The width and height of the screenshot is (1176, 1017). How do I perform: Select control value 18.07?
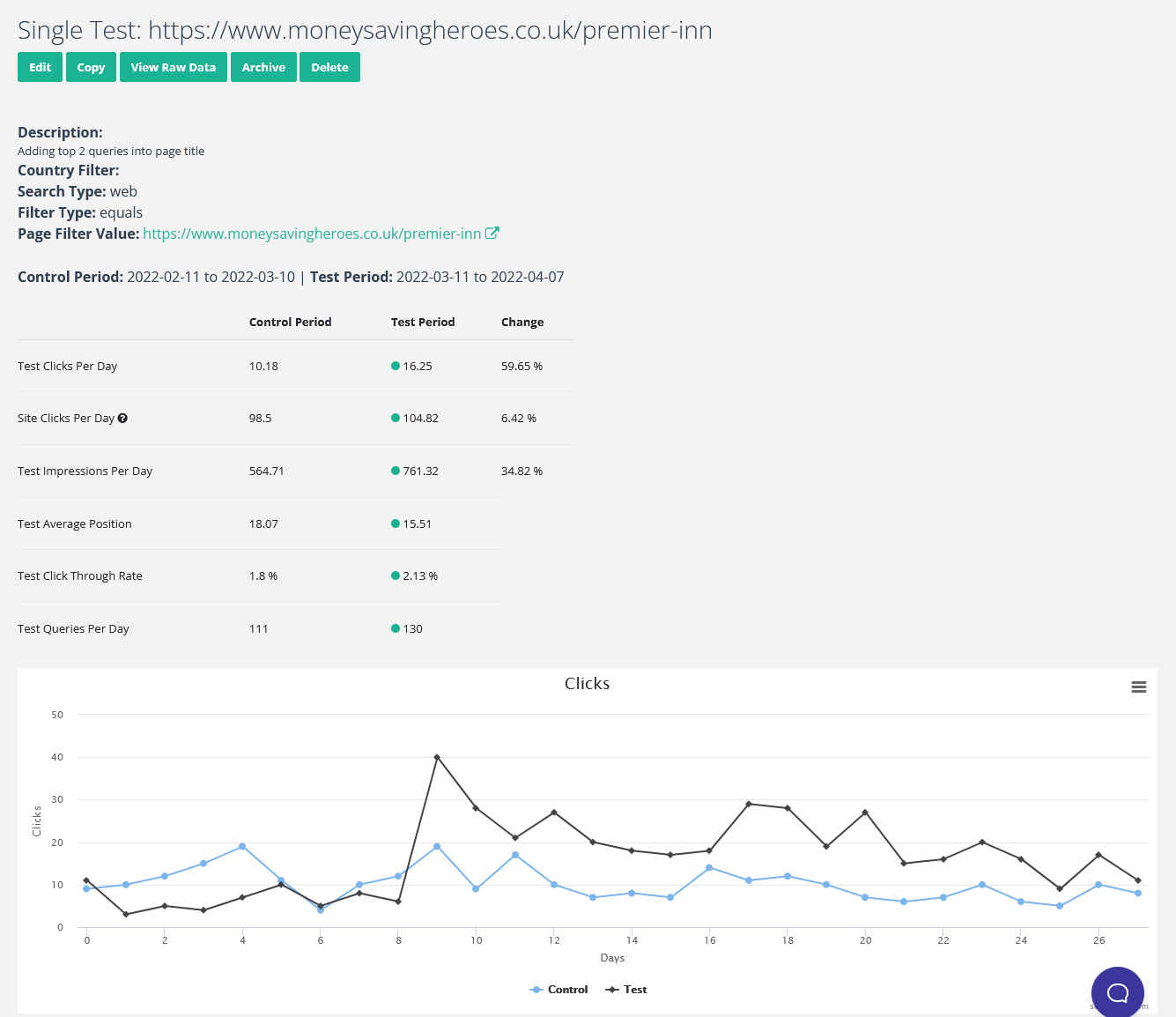click(263, 523)
